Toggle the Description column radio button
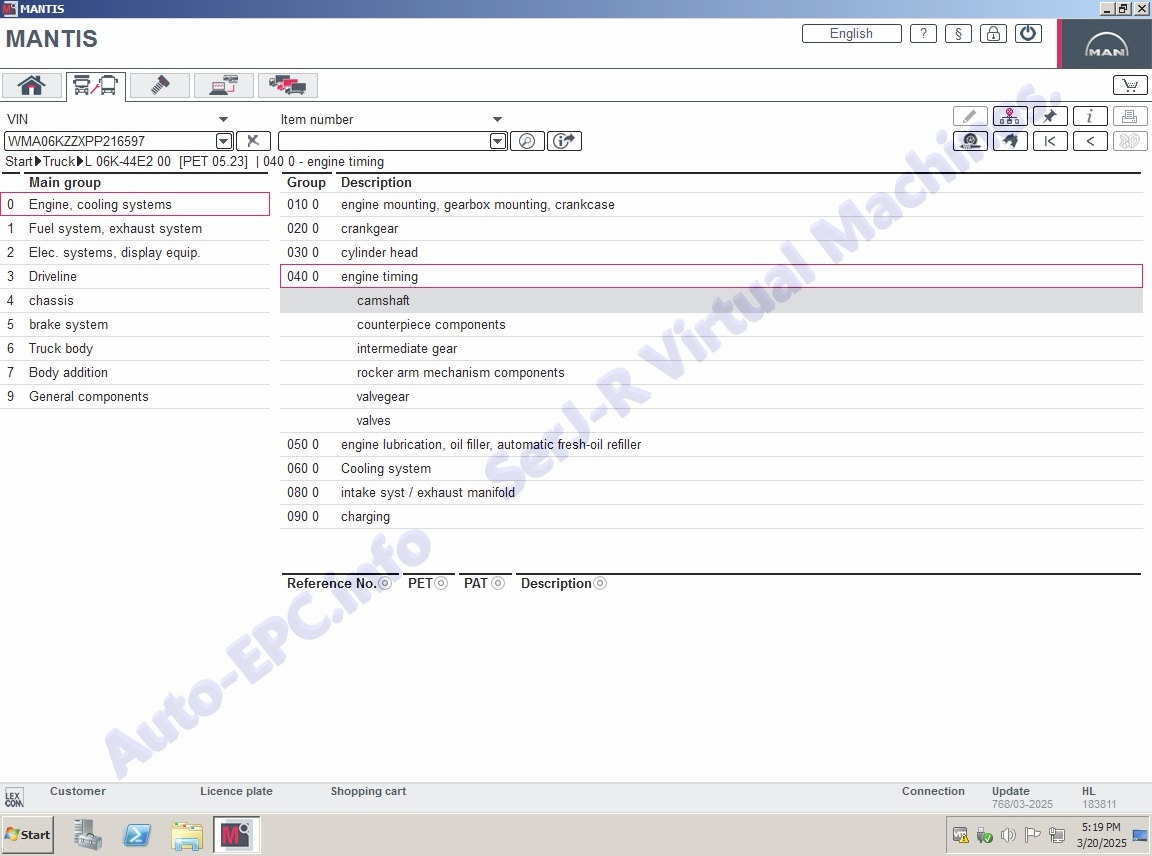 [600, 583]
